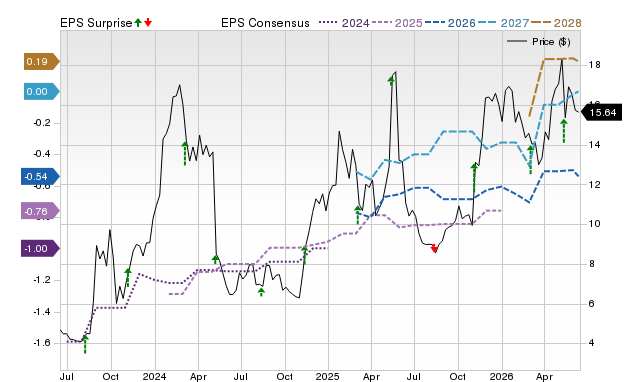
Task: Select the green surprise arrow in March 2024
Action: coord(184,153)
